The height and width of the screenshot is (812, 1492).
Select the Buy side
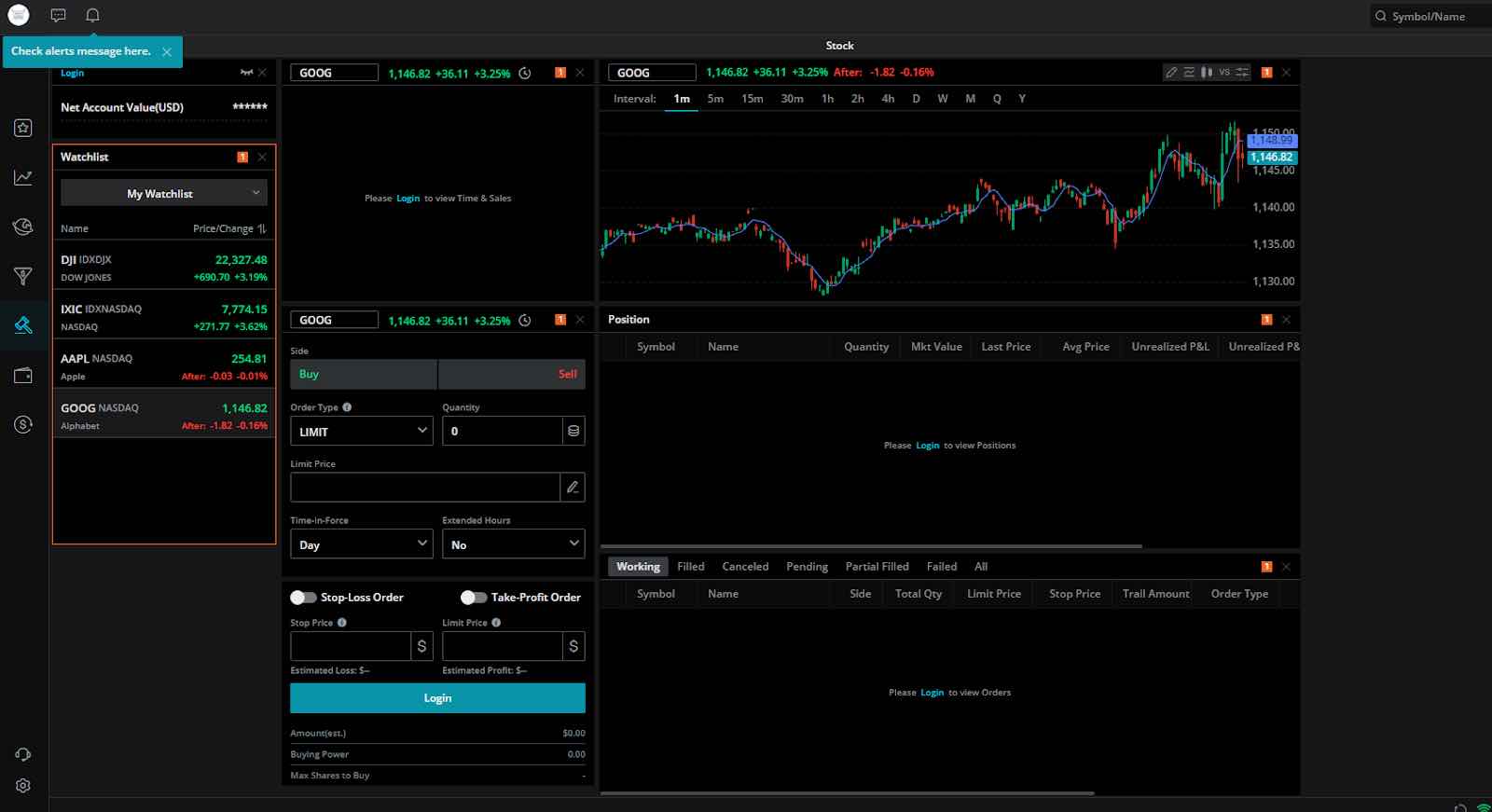point(364,374)
